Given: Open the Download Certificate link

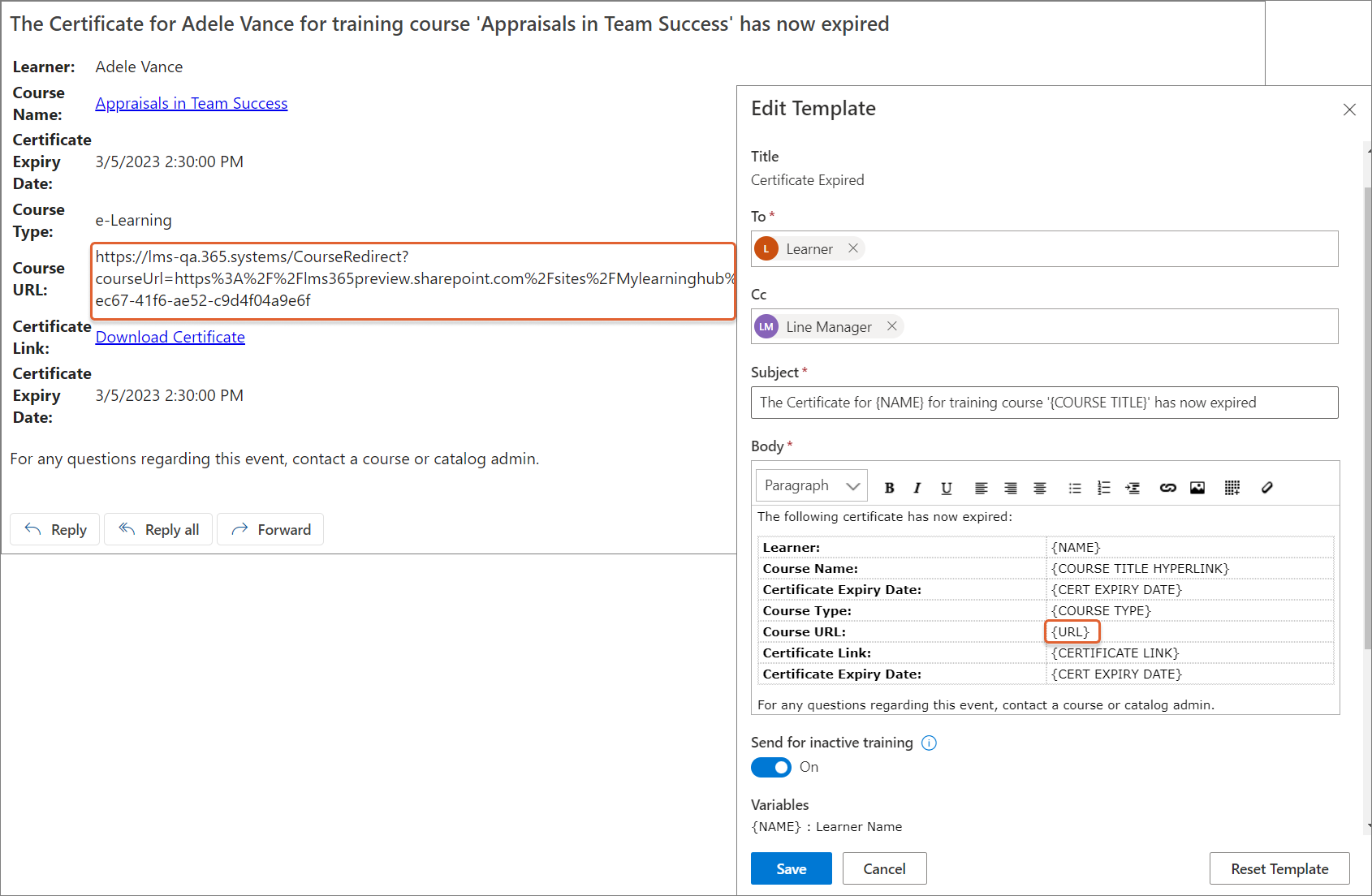Looking at the screenshot, I should tap(170, 337).
